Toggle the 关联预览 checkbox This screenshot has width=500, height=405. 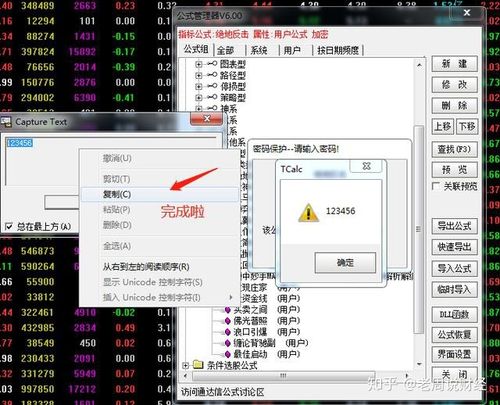tap(436, 186)
